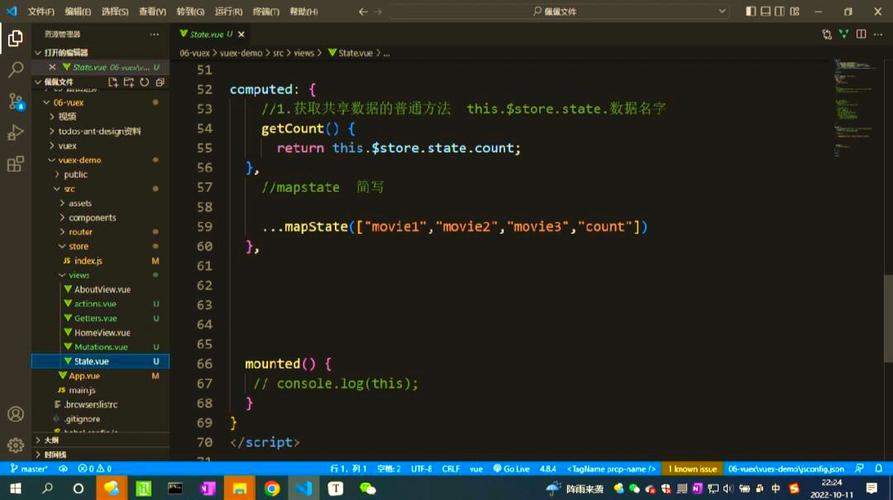Image resolution: width=893 pixels, height=500 pixels.
Task: Refresh the explorer file tree
Action: [144, 82]
